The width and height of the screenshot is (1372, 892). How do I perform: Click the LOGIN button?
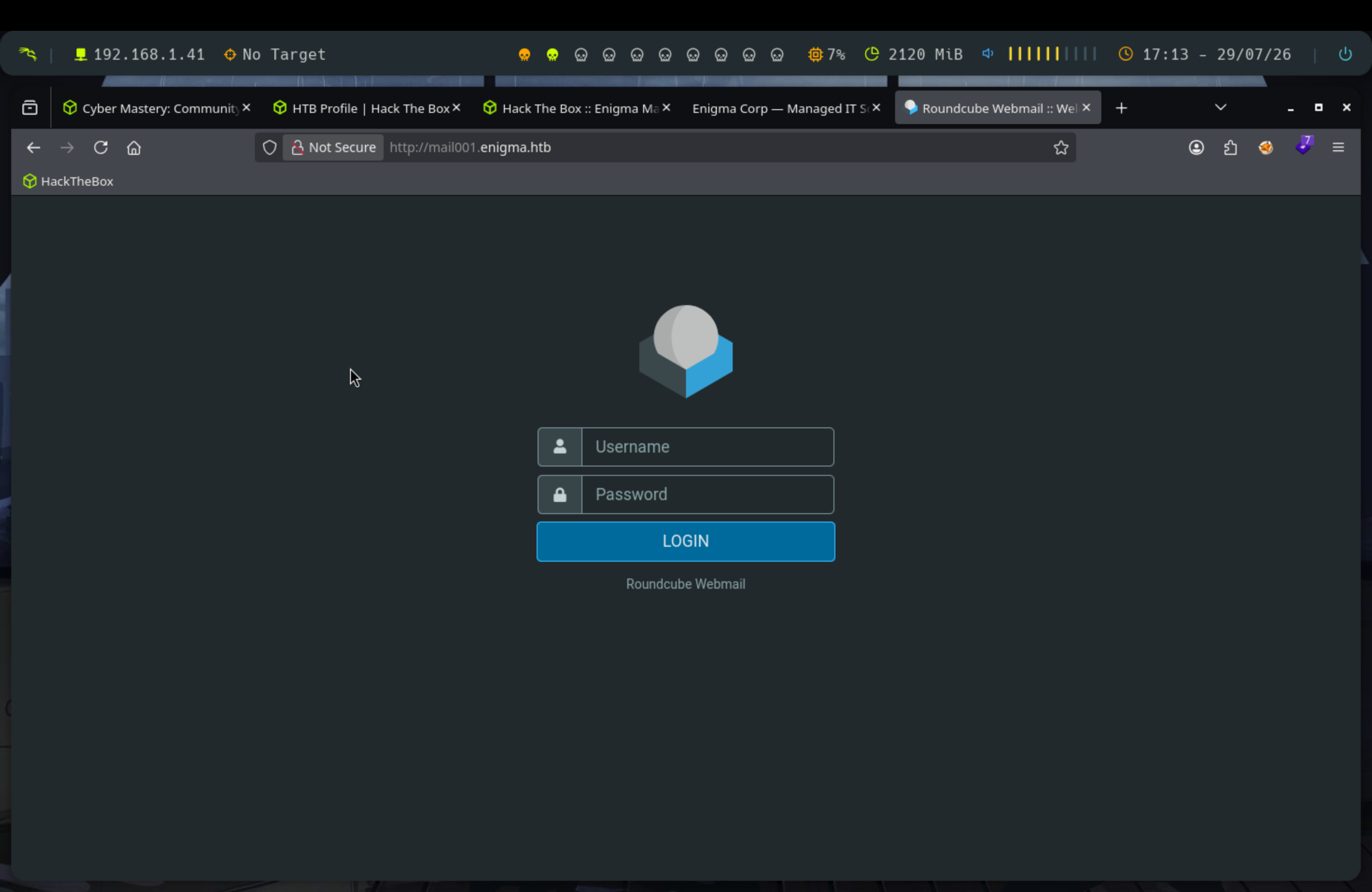(686, 542)
